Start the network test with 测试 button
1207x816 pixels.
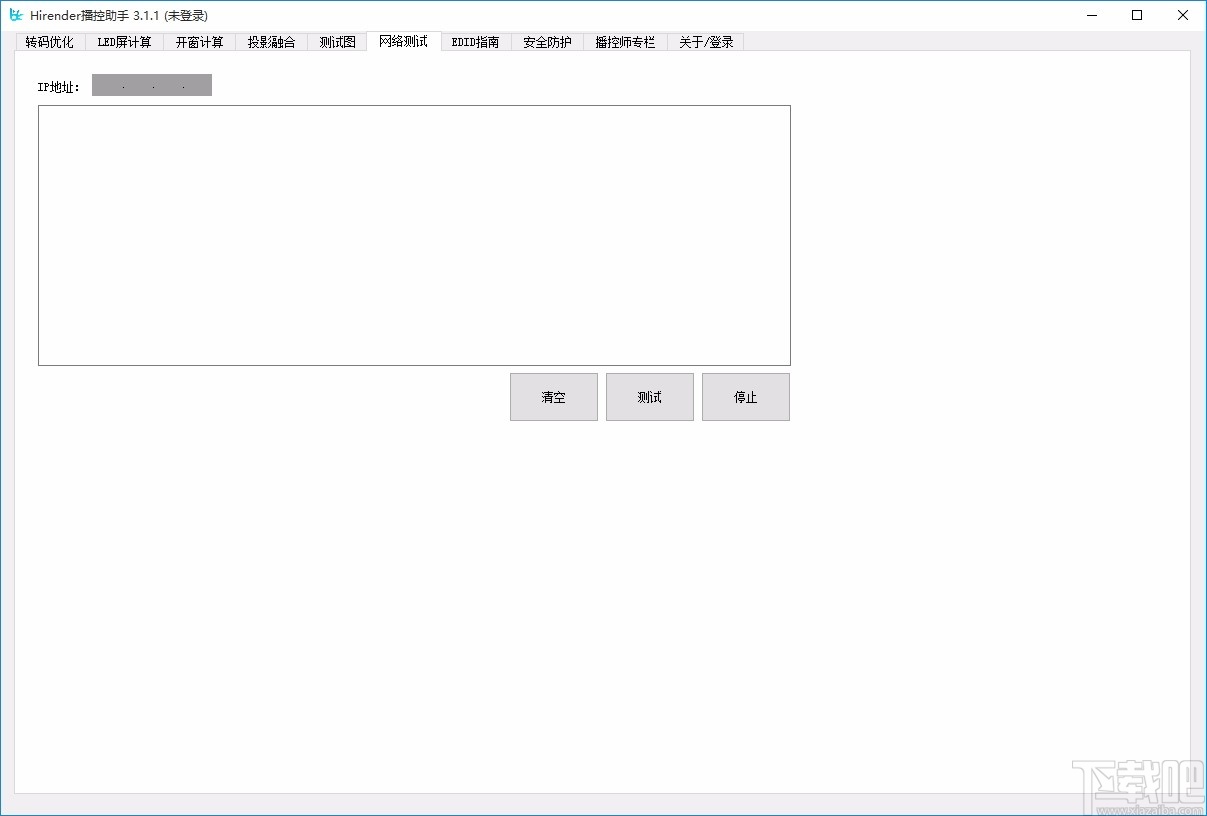[x=649, y=396]
